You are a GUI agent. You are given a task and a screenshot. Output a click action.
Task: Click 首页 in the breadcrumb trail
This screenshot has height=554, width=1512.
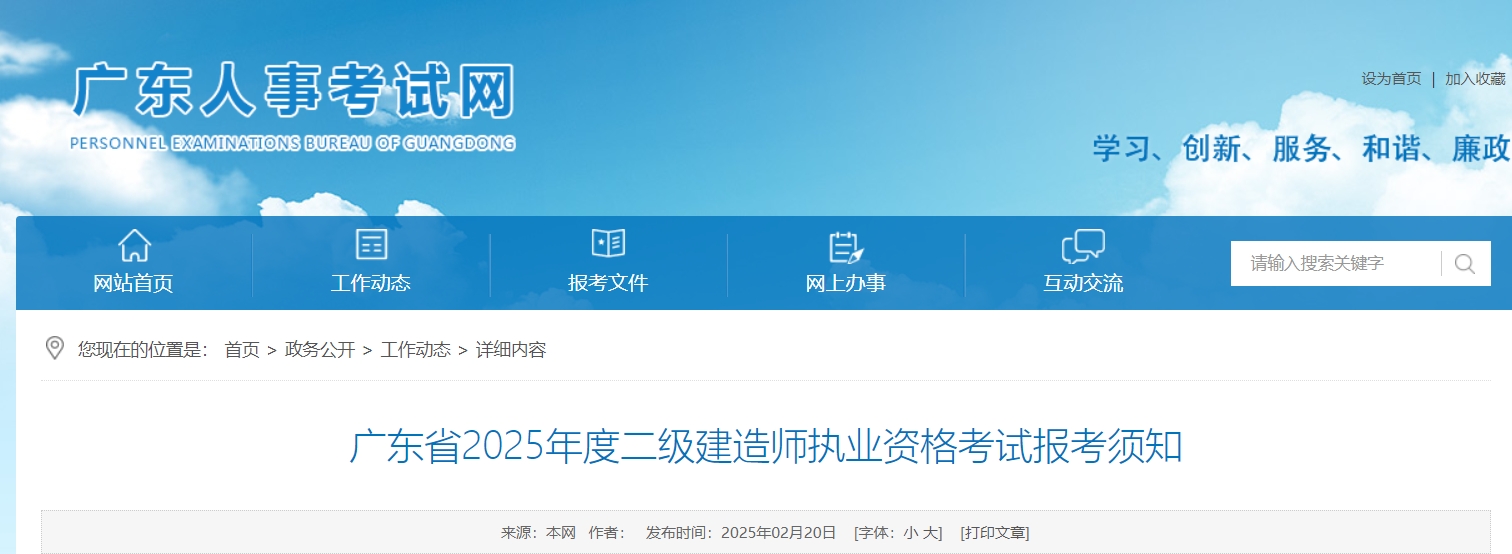point(242,350)
